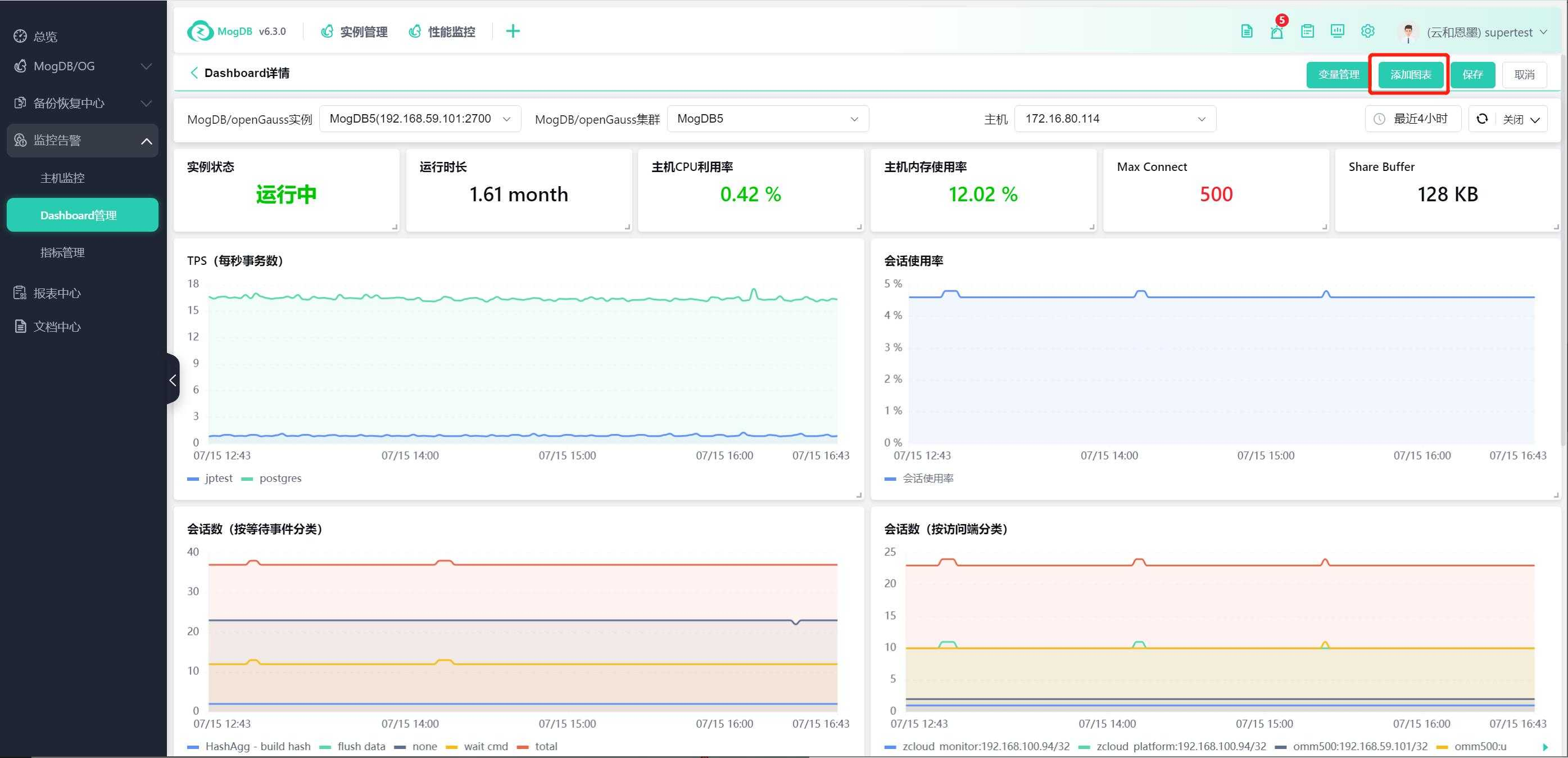Viewport: 1568px width, 758px height.
Task: Open alert notifications bell with badge 5
Action: [x=1277, y=31]
